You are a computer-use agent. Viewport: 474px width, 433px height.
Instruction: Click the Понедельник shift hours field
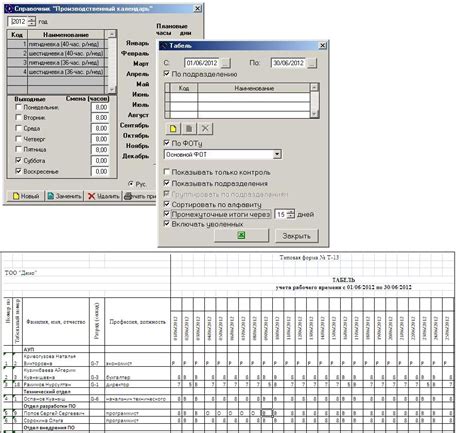(100, 107)
